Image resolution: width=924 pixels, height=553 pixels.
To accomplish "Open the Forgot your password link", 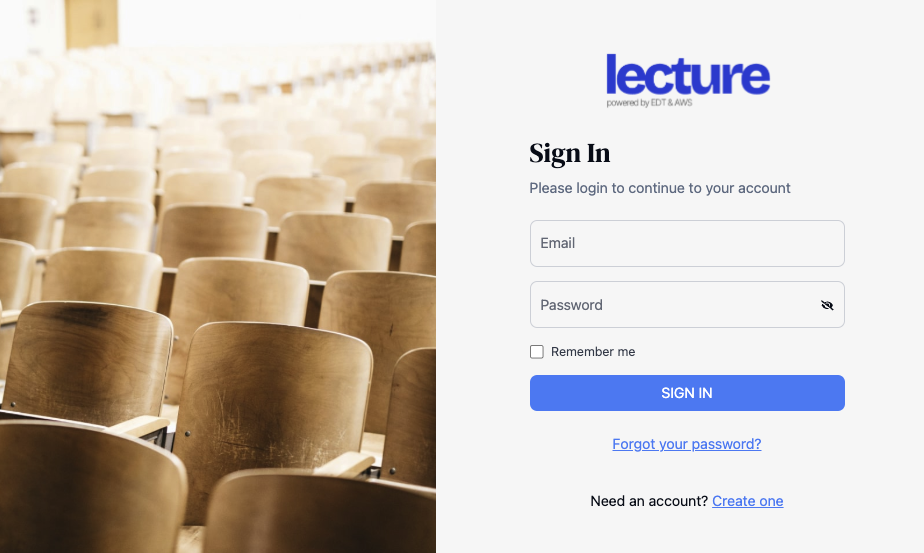I will tap(687, 444).
